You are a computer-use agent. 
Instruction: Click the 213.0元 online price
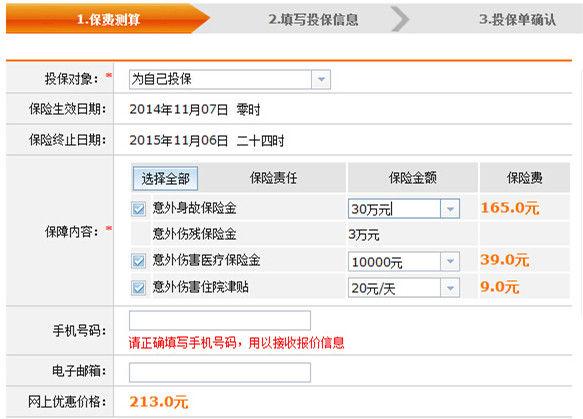pyautogui.click(x=159, y=402)
